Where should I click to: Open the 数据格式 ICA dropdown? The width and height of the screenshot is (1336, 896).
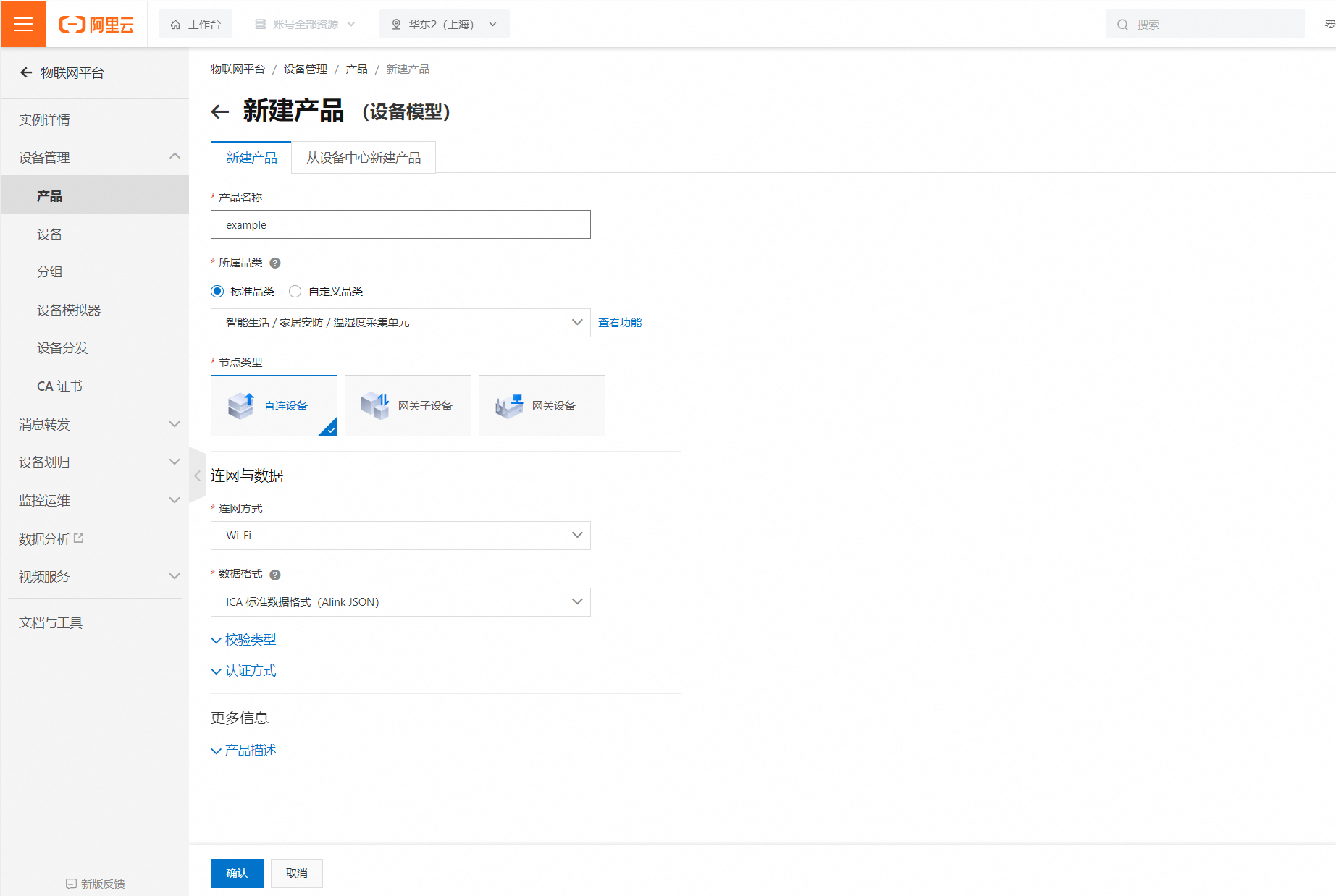[400, 602]
